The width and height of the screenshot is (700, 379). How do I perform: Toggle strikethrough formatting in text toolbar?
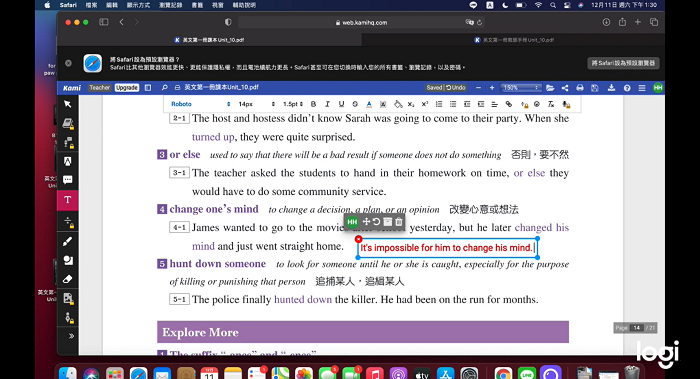pyautogui.click(x=355, y=104)
